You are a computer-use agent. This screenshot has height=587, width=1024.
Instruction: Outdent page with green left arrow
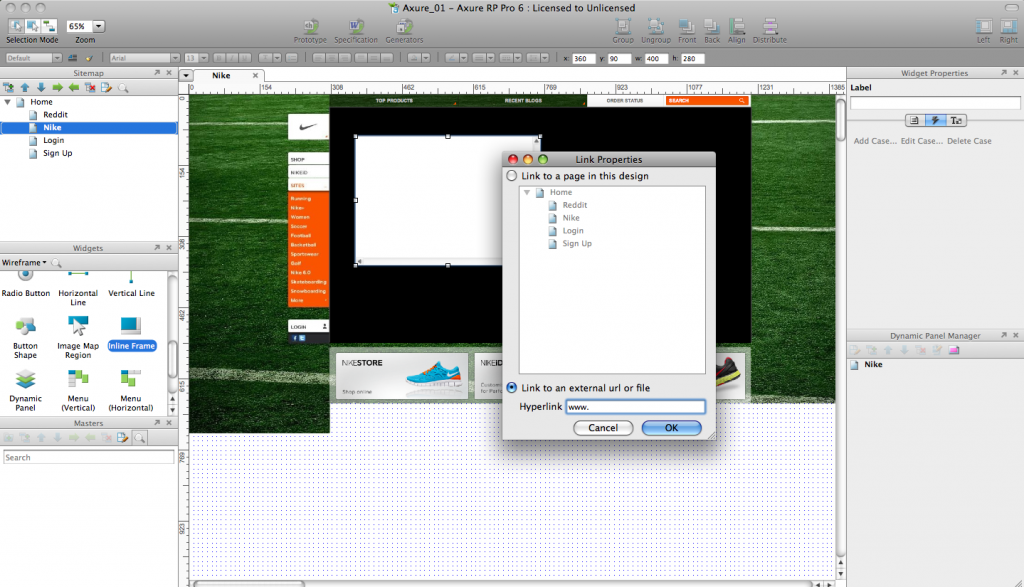(x=74, y=87)
